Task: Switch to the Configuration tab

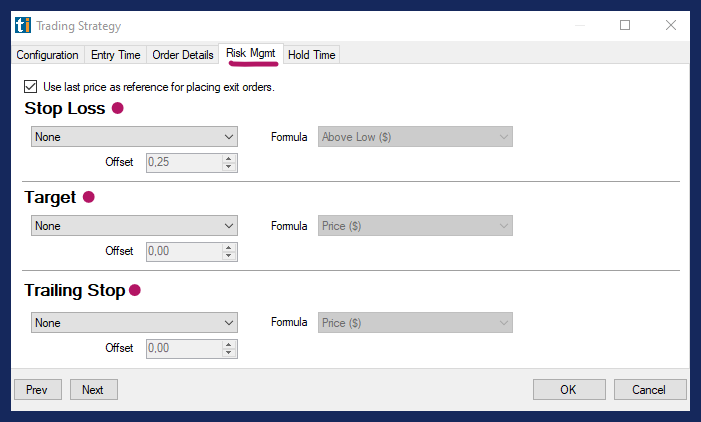Action: tap(47, 55)
